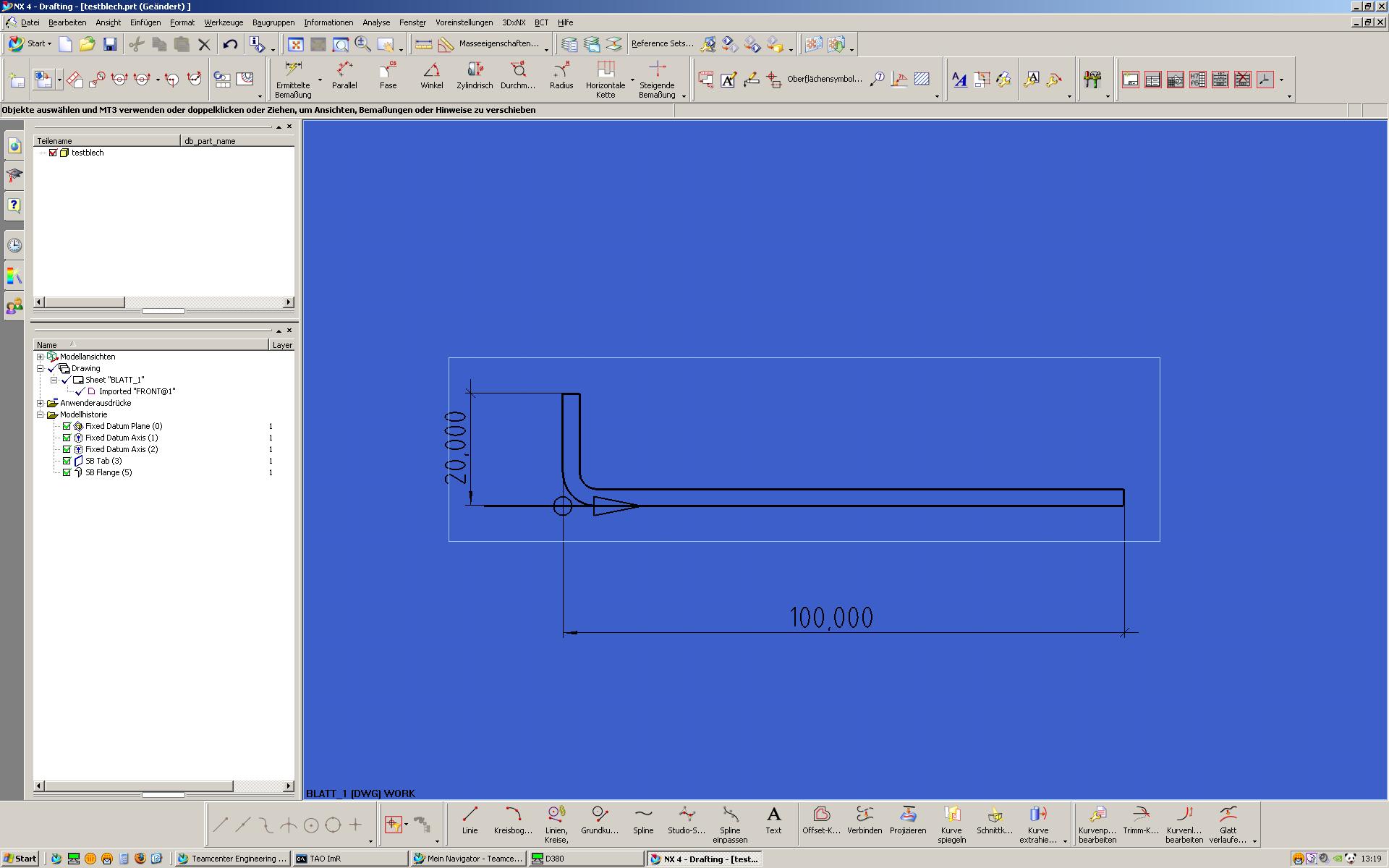Switch to Mein Navigator taskbar window
The height and width of the screenshot is (868, 1389).
(469, 859)
